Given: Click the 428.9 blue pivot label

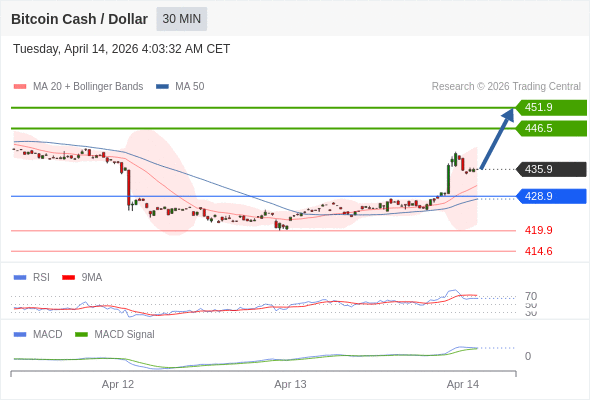Looking at the screenshot, I should (552, 196).
